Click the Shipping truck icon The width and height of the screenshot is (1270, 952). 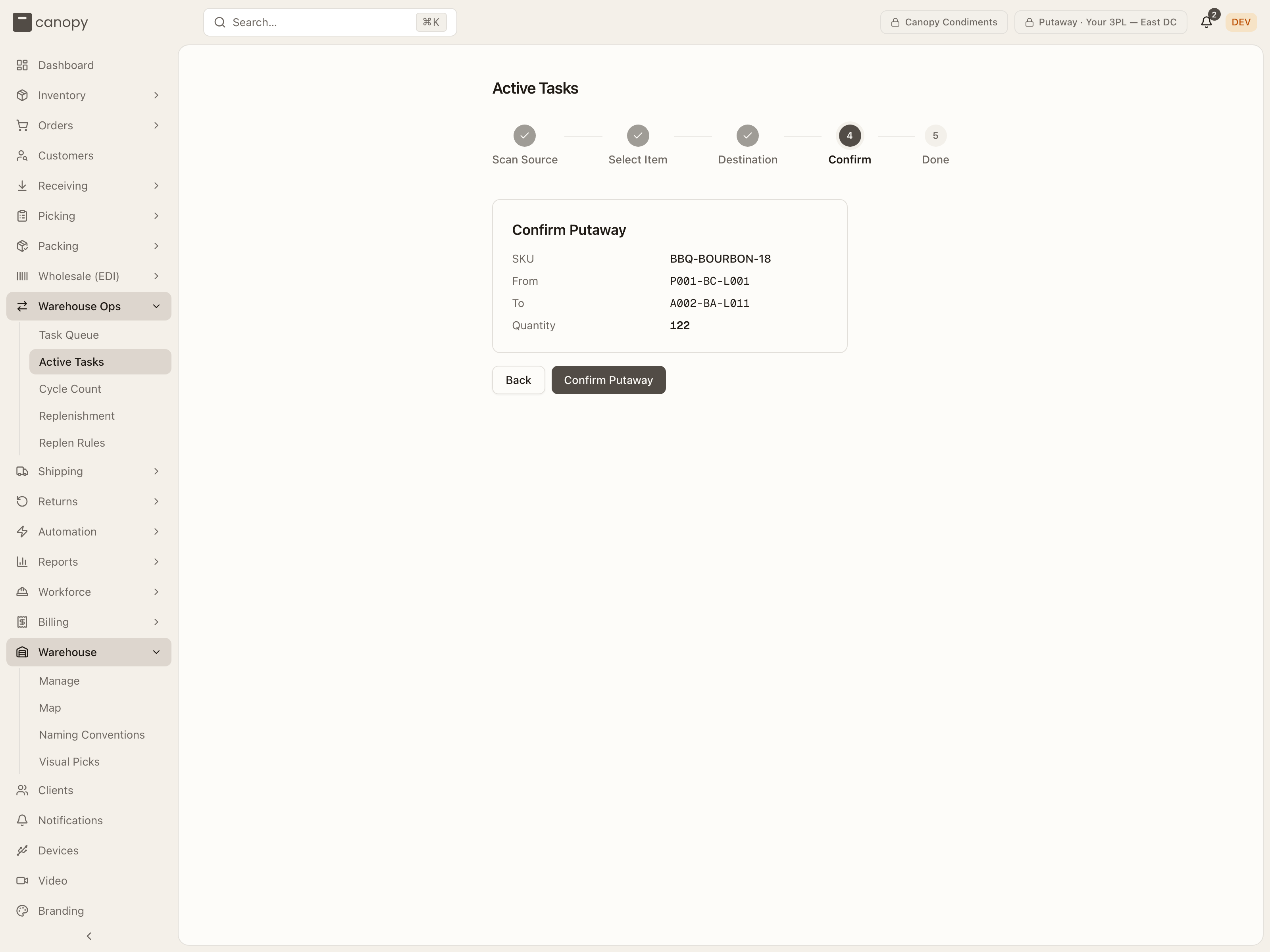coord(22,471)
